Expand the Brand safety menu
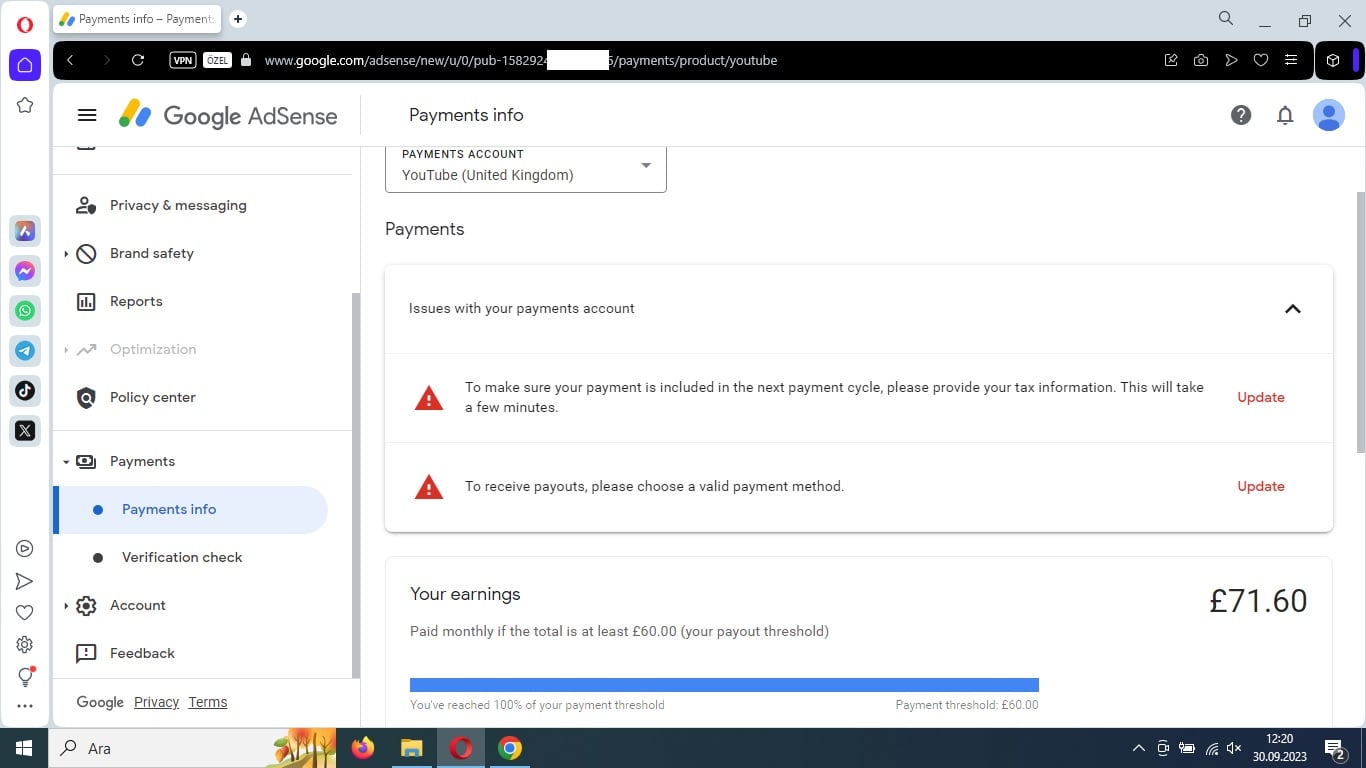This screenshot has width=1366, height=768. (66, 254)
